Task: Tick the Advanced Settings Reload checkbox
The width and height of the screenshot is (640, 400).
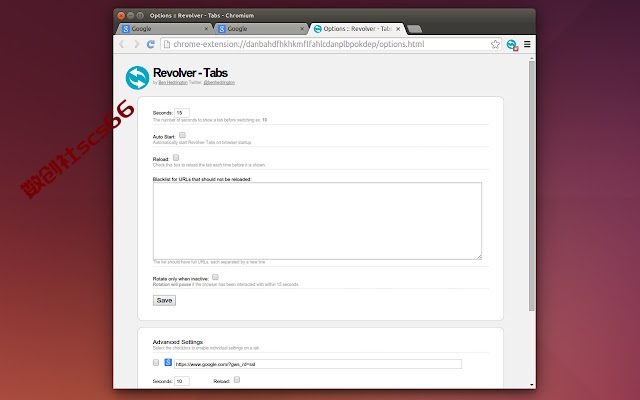Action: tap(237, 380)
